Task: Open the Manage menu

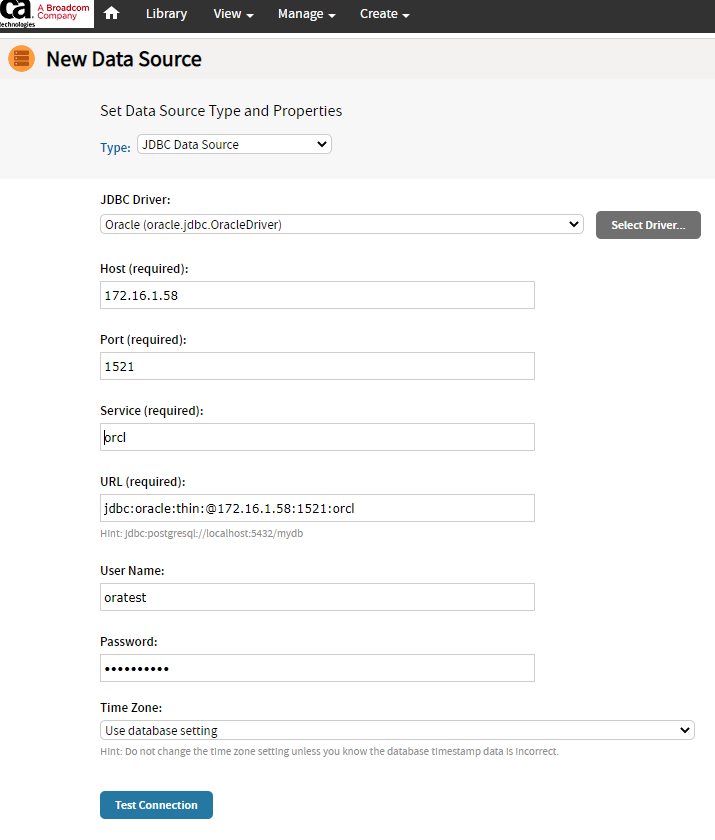Action: (x=300, y=14)
